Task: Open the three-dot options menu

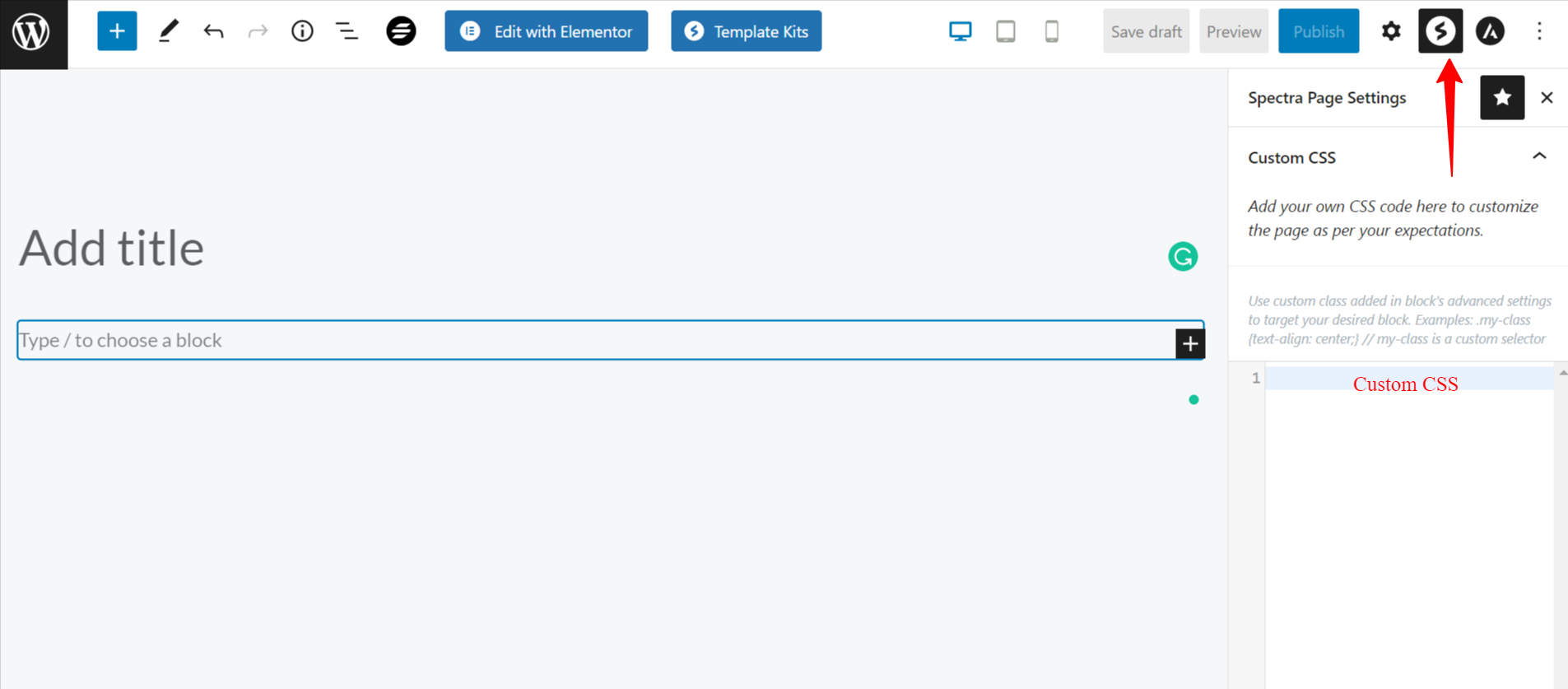Action: click(1539, 31)
